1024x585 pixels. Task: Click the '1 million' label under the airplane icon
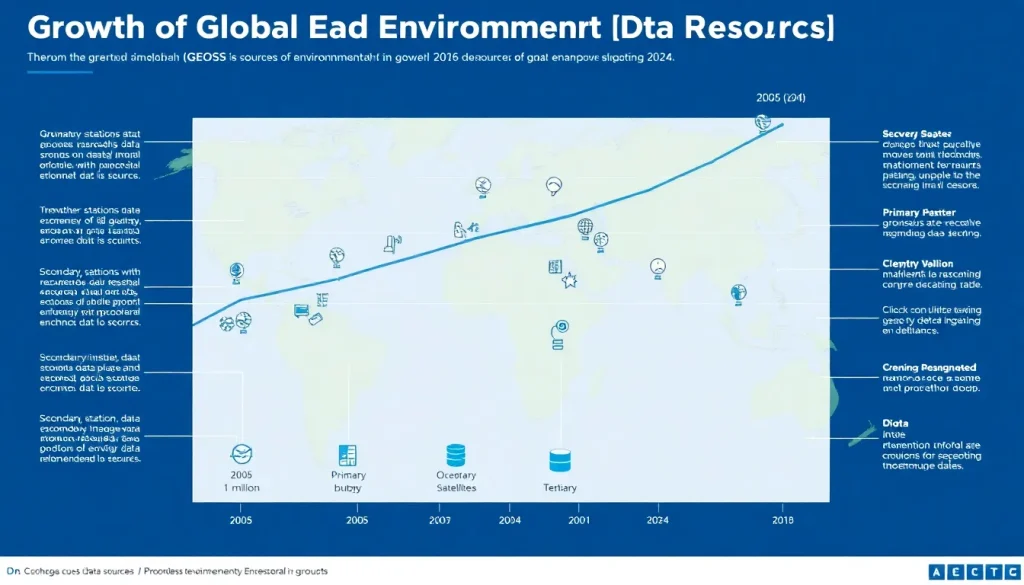(x=242, y=488)
